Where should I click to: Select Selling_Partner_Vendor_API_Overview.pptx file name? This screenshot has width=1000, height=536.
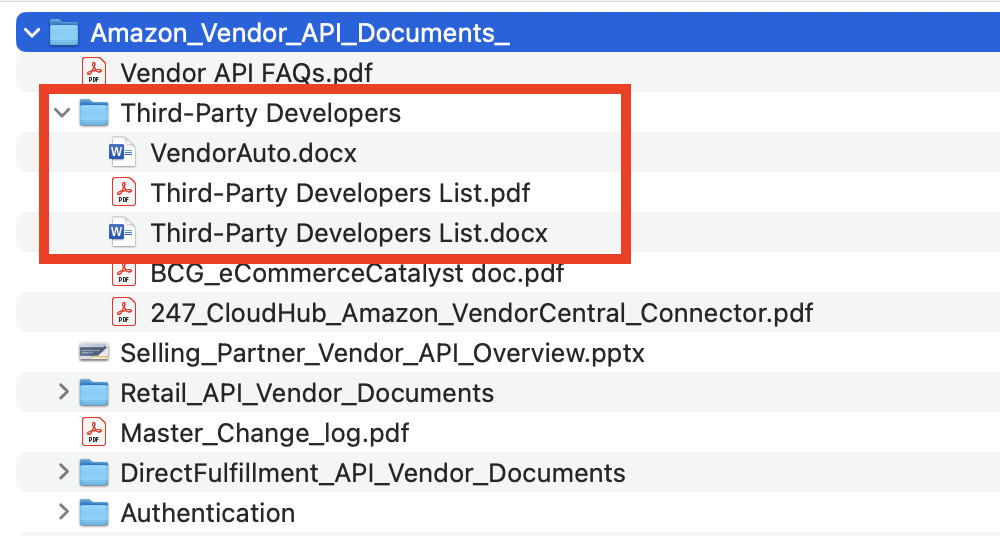(x=383, y=353)
